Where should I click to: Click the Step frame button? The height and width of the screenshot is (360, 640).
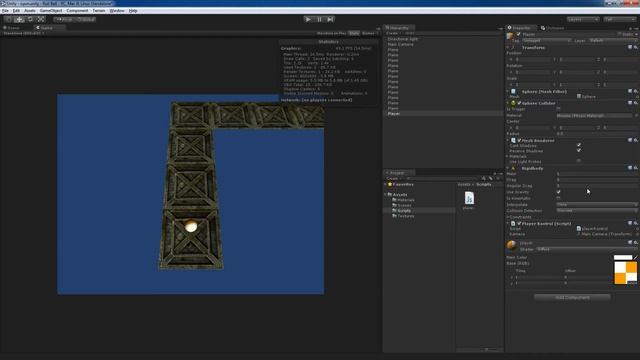(330, 19)
